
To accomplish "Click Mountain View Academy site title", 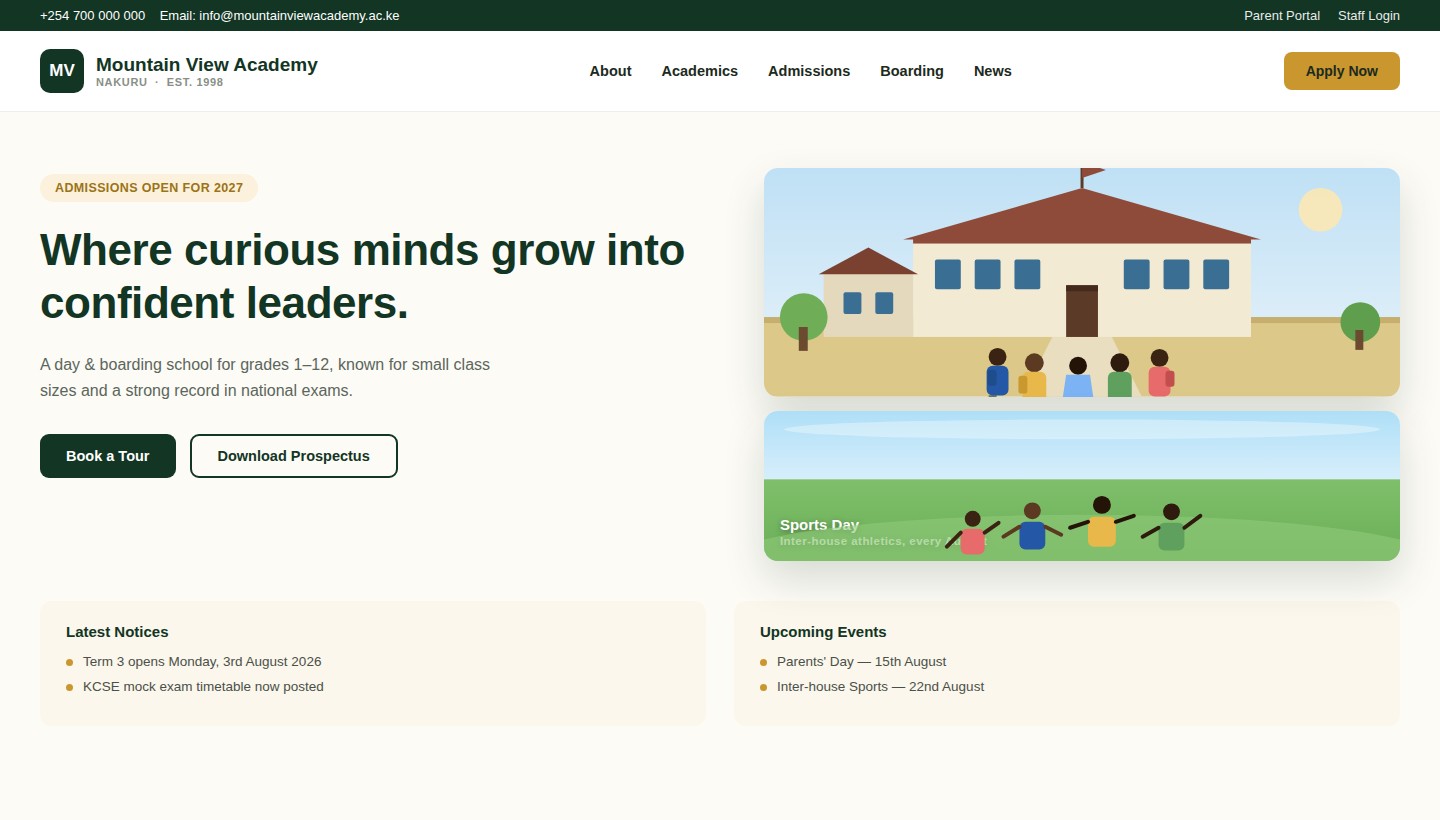I will 207,64.
